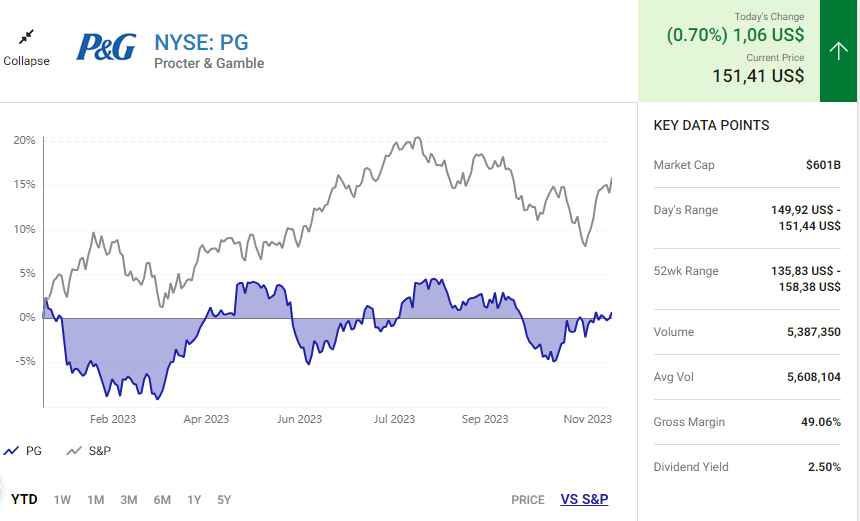Click the P&G company logo
Image resolution: width=860 pixels, height=521 pixels.
pyautogui.click(x=106, y=47)
